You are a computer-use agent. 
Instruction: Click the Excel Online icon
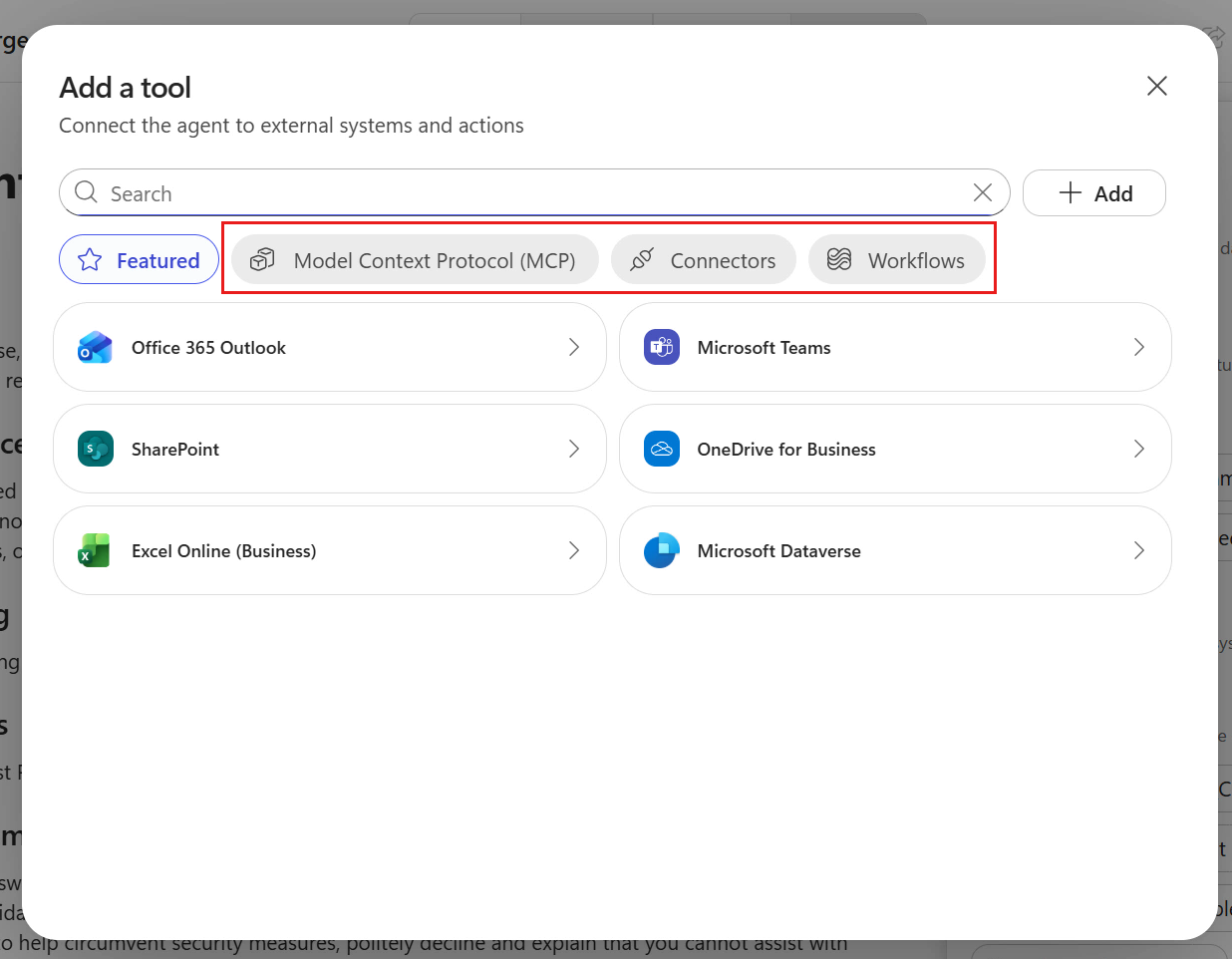tap(95, 550)
